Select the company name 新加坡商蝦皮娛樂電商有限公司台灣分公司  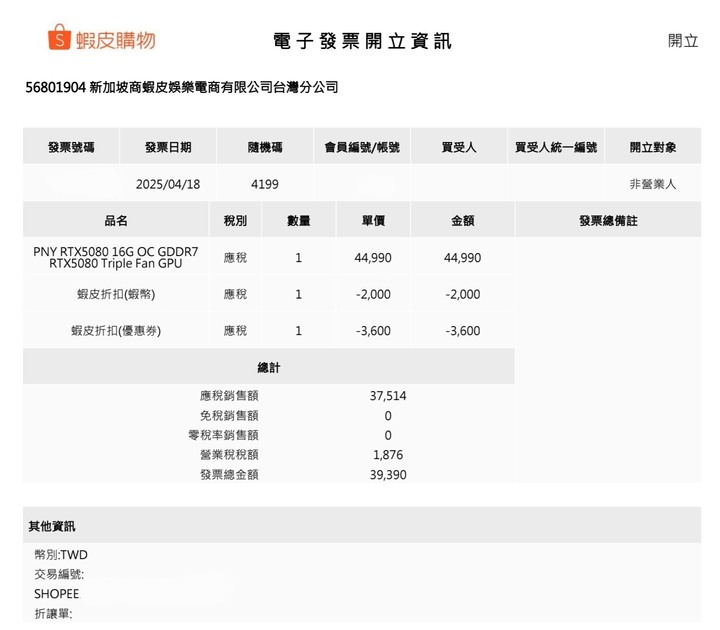point(214,87)
